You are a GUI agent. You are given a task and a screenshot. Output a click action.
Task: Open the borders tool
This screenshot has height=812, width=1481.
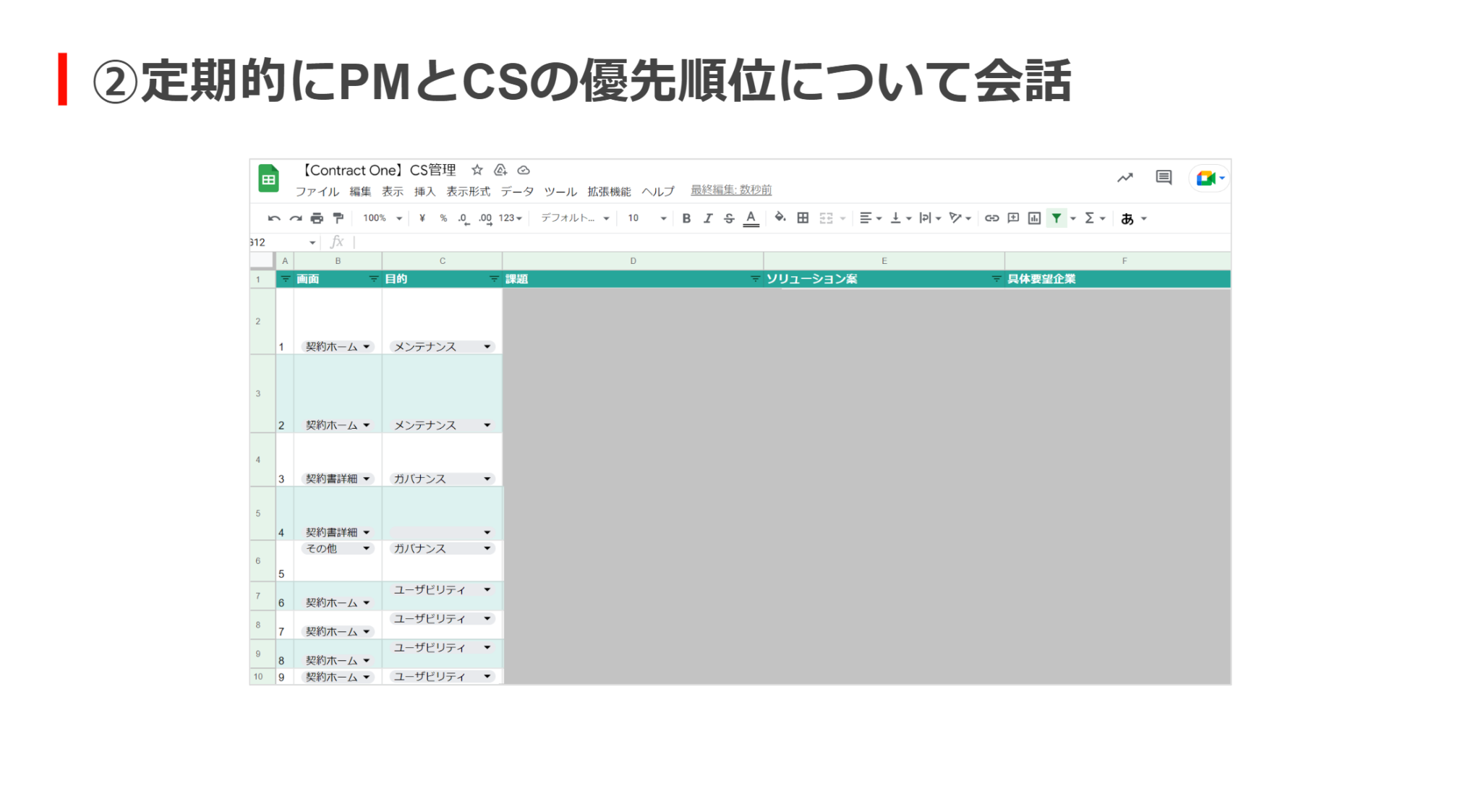coord(803,218)
